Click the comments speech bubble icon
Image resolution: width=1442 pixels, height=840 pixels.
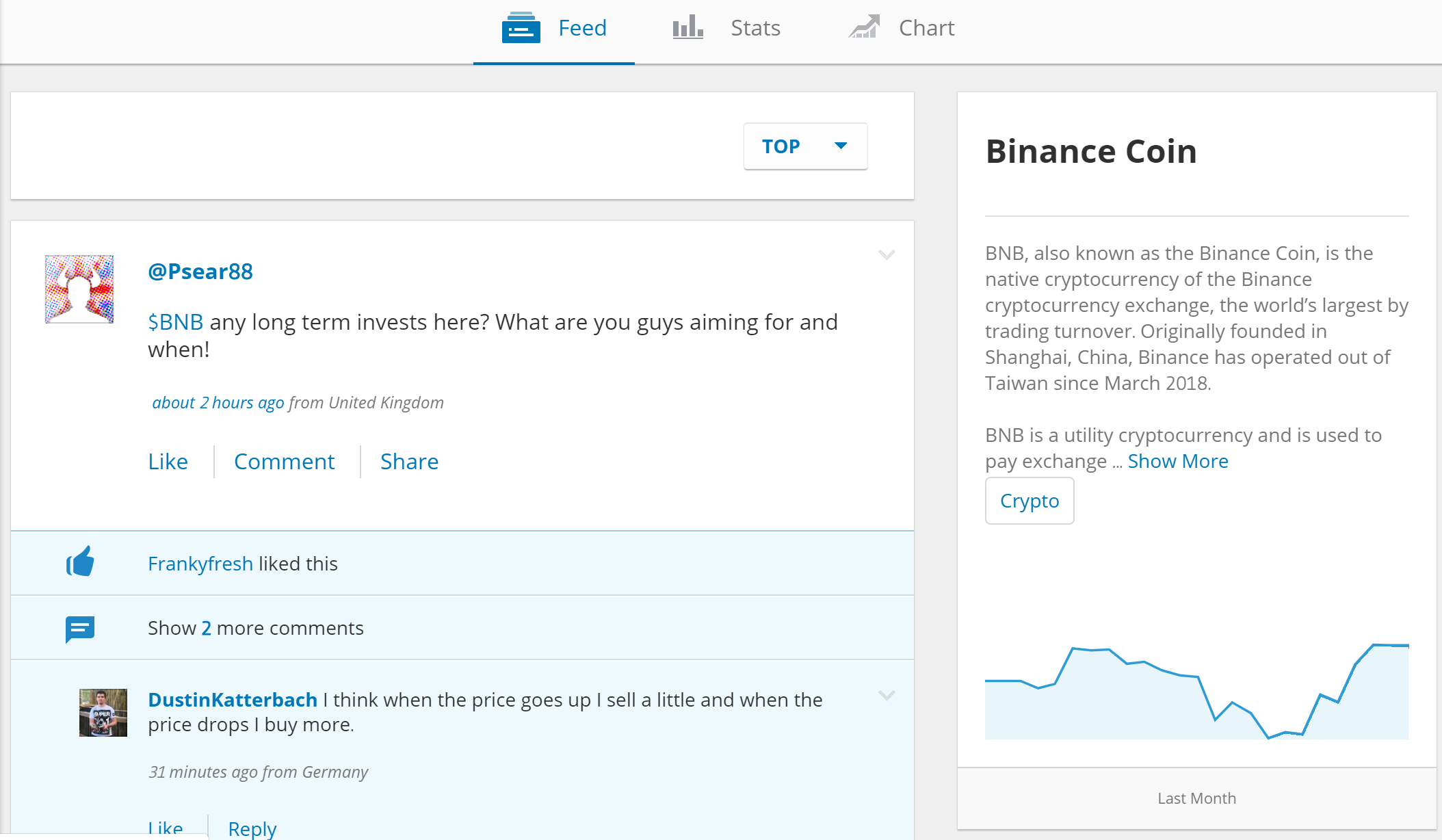(80, 629)
